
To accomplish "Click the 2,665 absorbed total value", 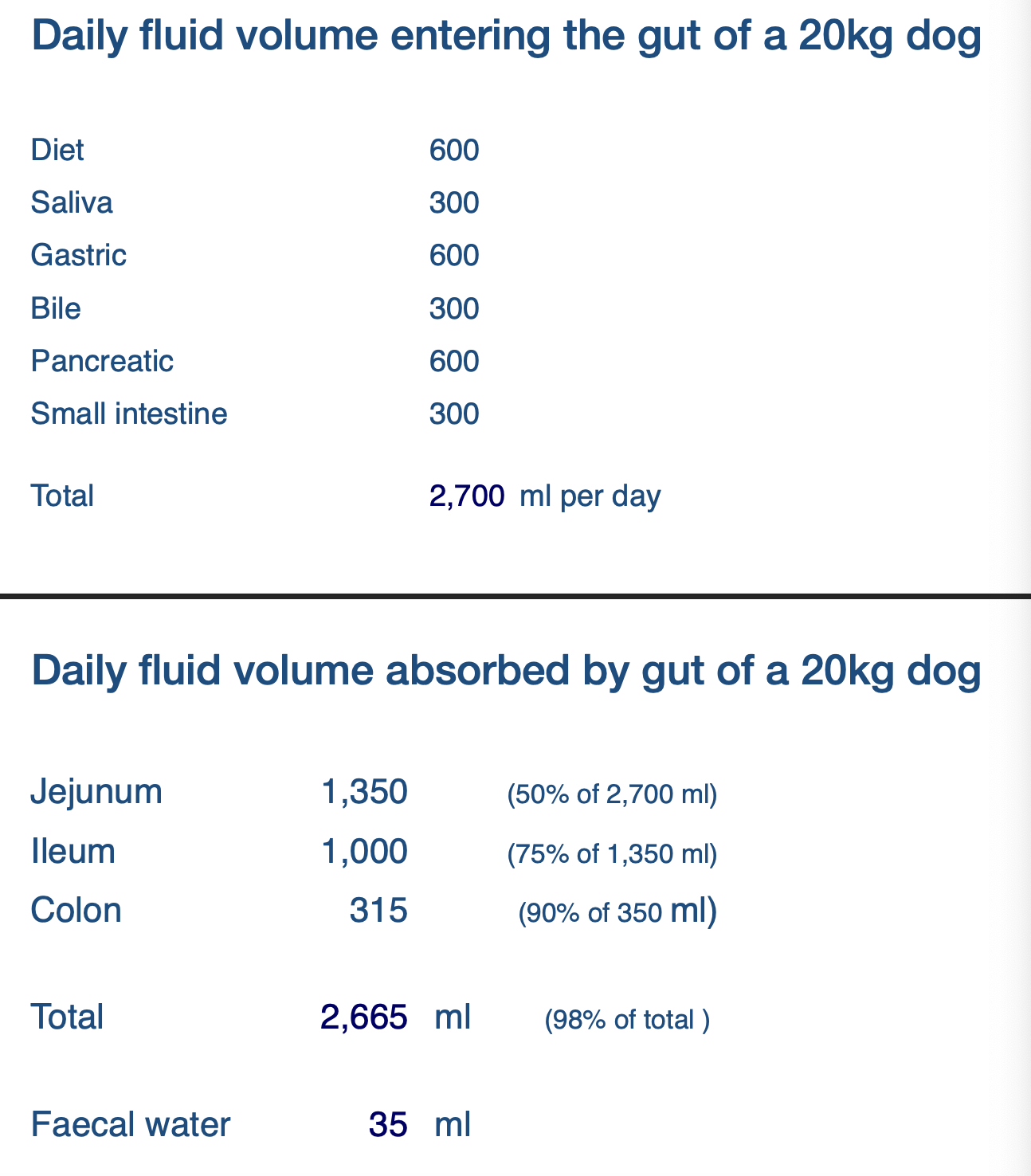I will click(364, 1017).
